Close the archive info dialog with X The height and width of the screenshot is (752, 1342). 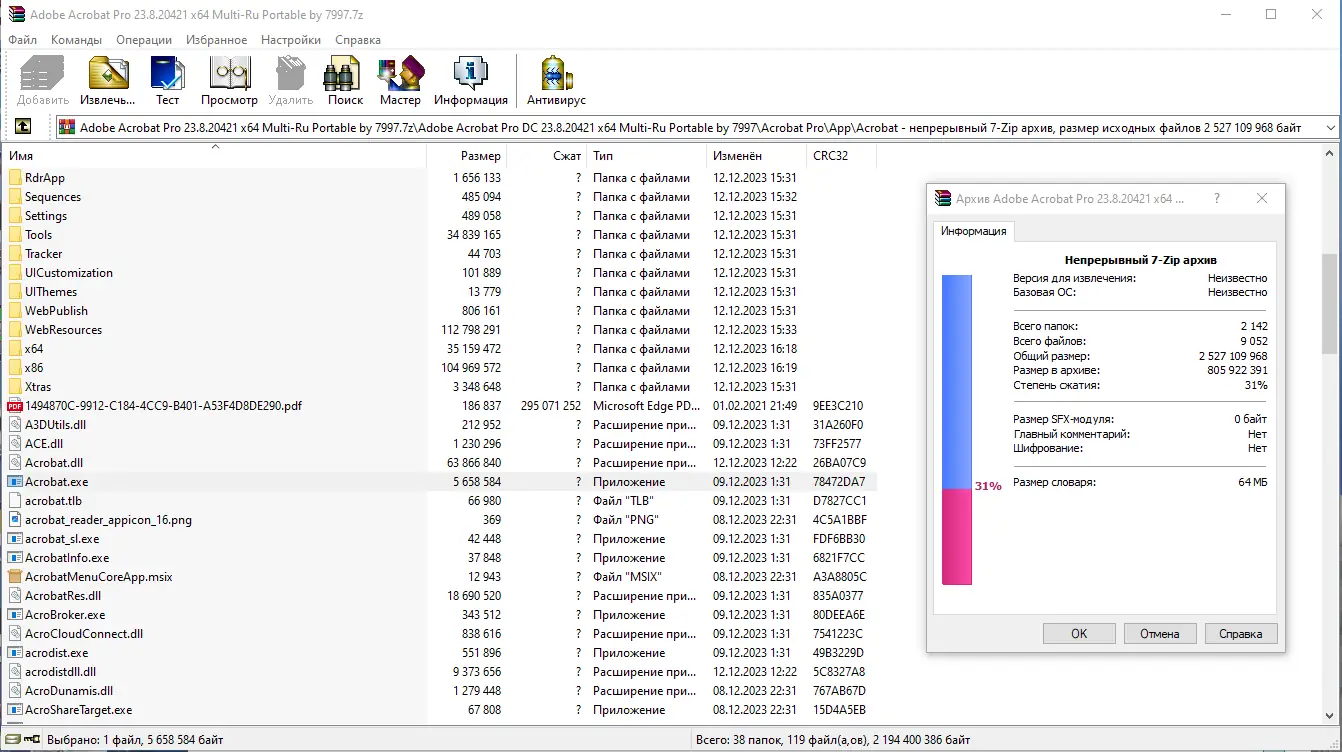coord(1262,198)
